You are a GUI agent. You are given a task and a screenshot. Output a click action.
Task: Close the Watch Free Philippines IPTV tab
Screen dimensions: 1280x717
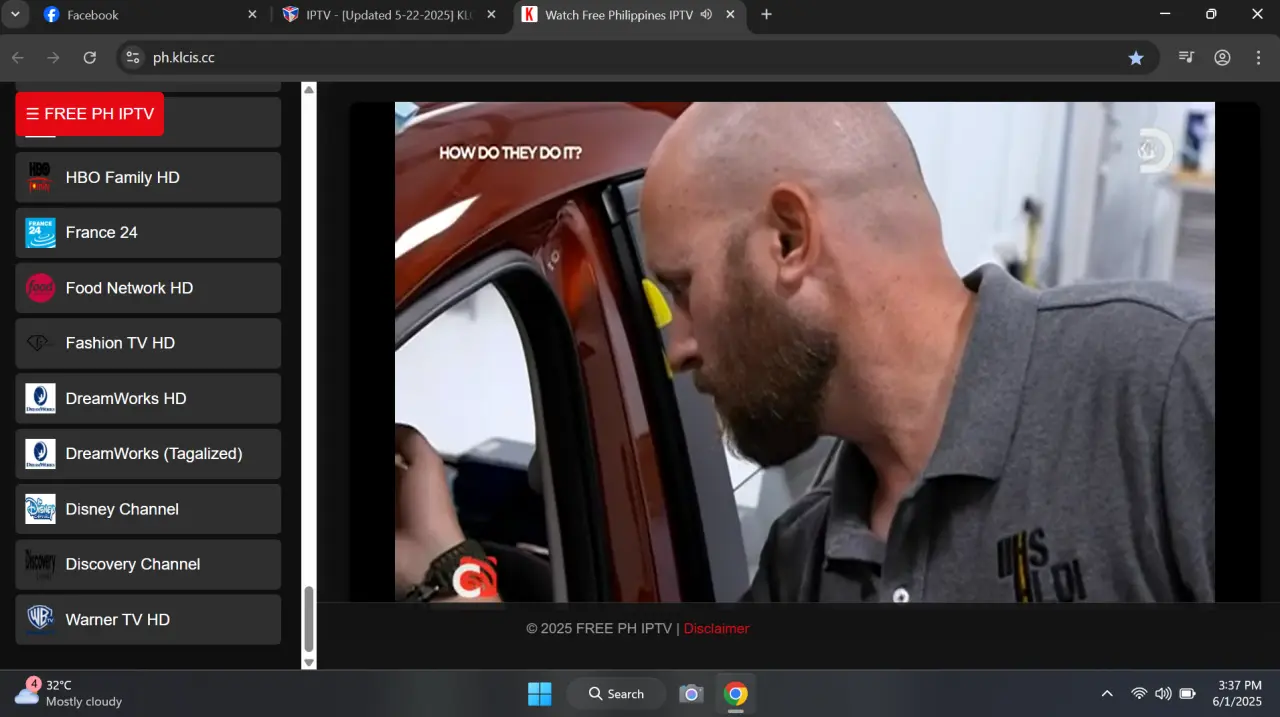click(x=731, y=15)
